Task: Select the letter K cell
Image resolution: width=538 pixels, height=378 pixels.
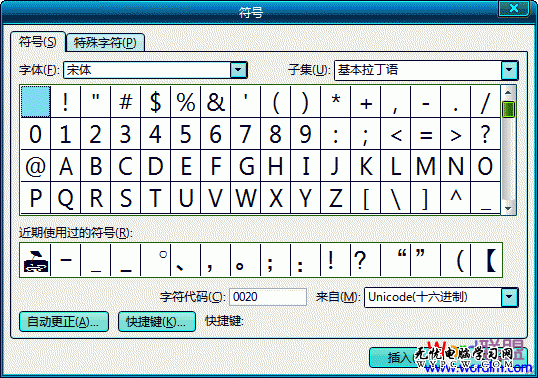Action: [x=365, y=166]
